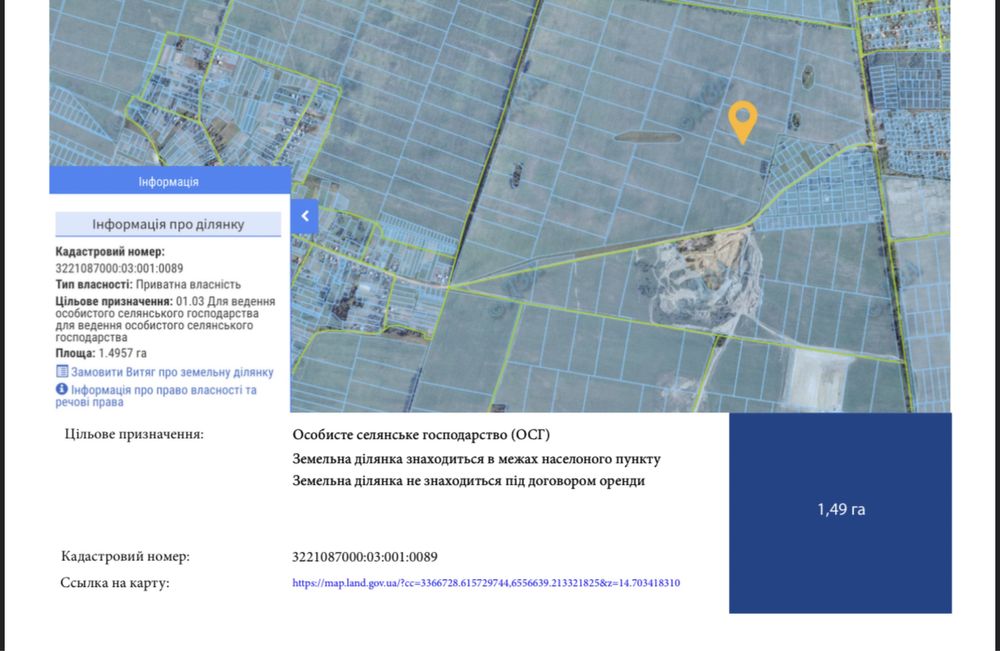Click the Цільове призначення 01.03 text in the panel

click(166, 319)
